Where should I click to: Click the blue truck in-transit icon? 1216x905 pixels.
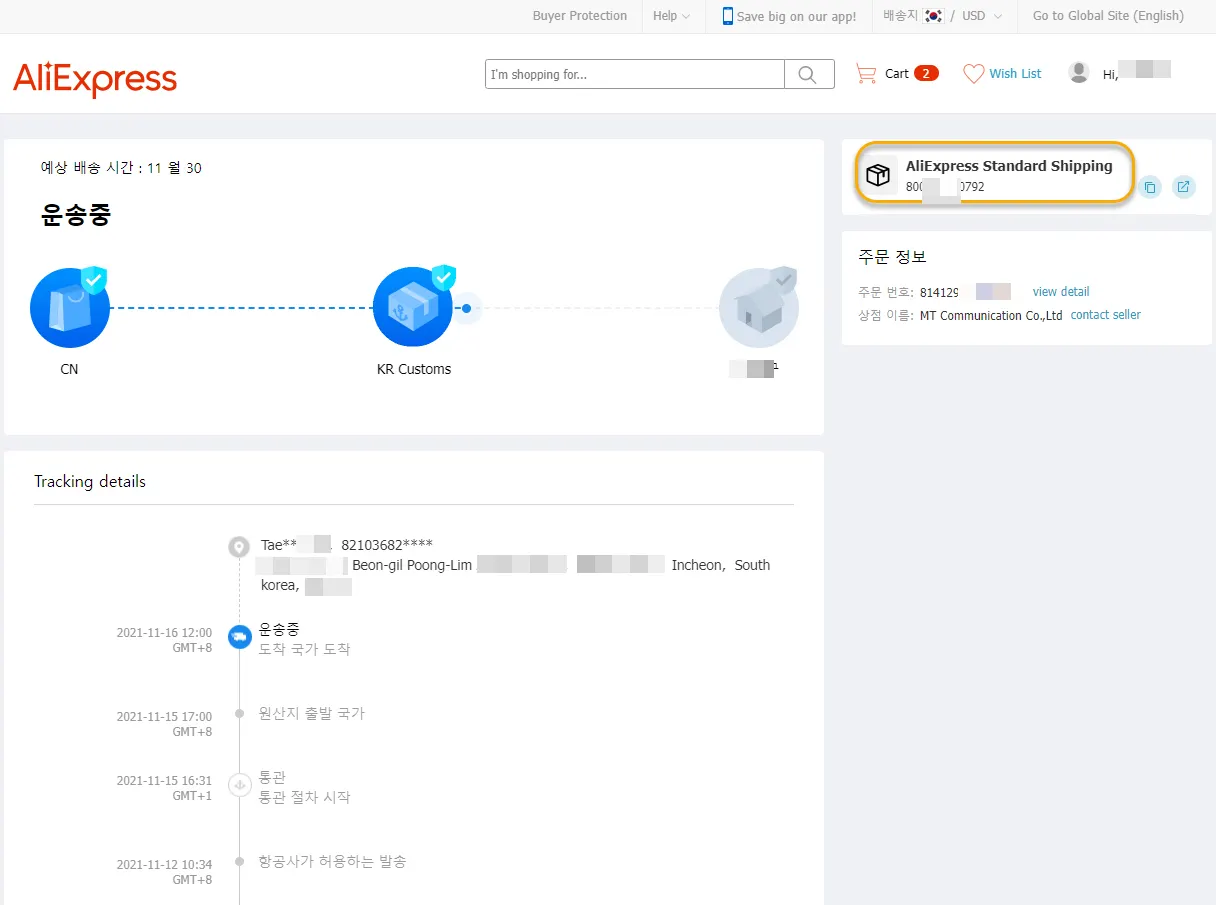point(239,637)
